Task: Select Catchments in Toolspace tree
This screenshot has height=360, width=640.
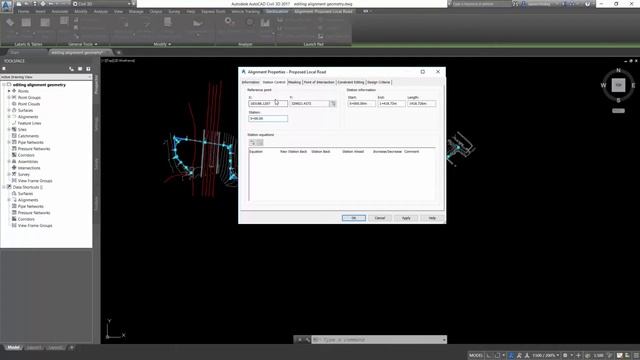Action: (28, 136)
